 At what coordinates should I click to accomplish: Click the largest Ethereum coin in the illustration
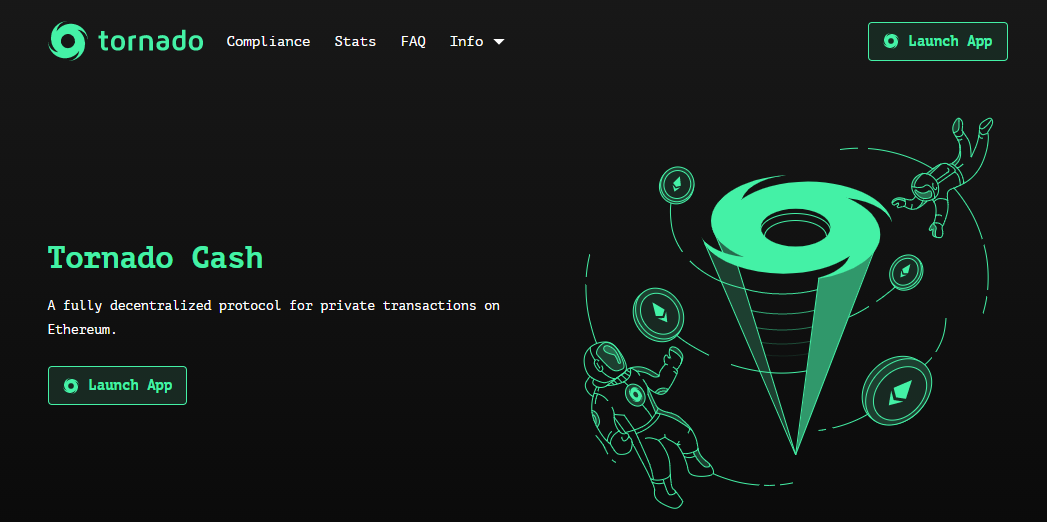(899, 390)
